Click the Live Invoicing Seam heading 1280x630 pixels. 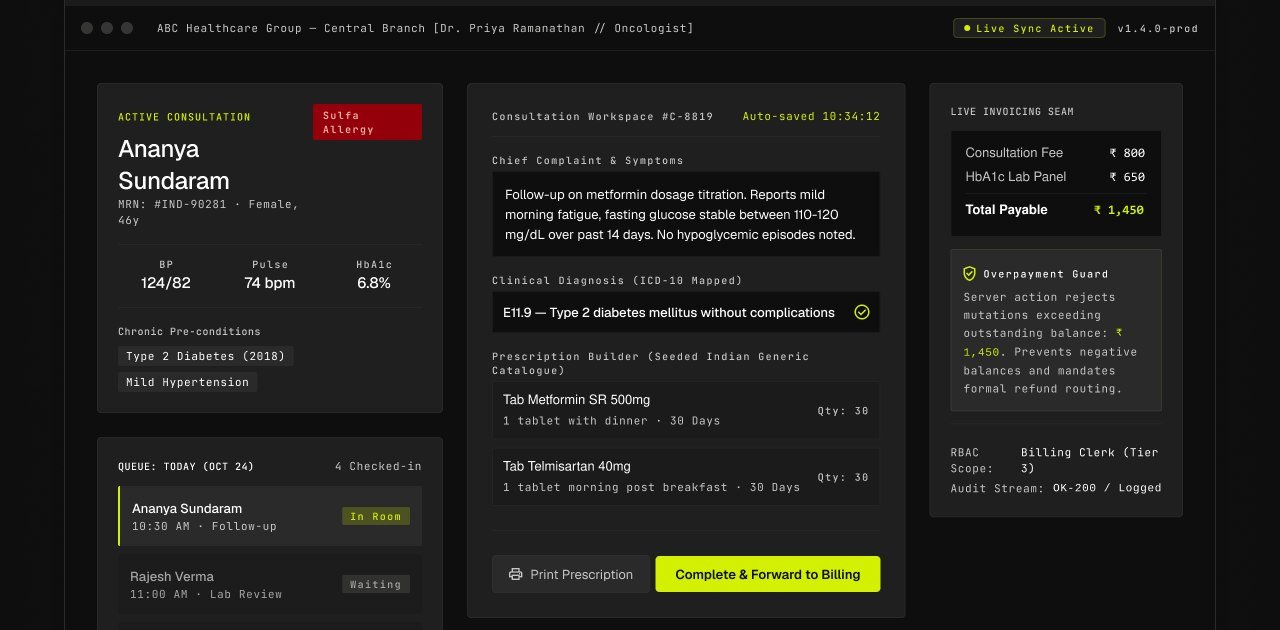tap(1012, 112)
